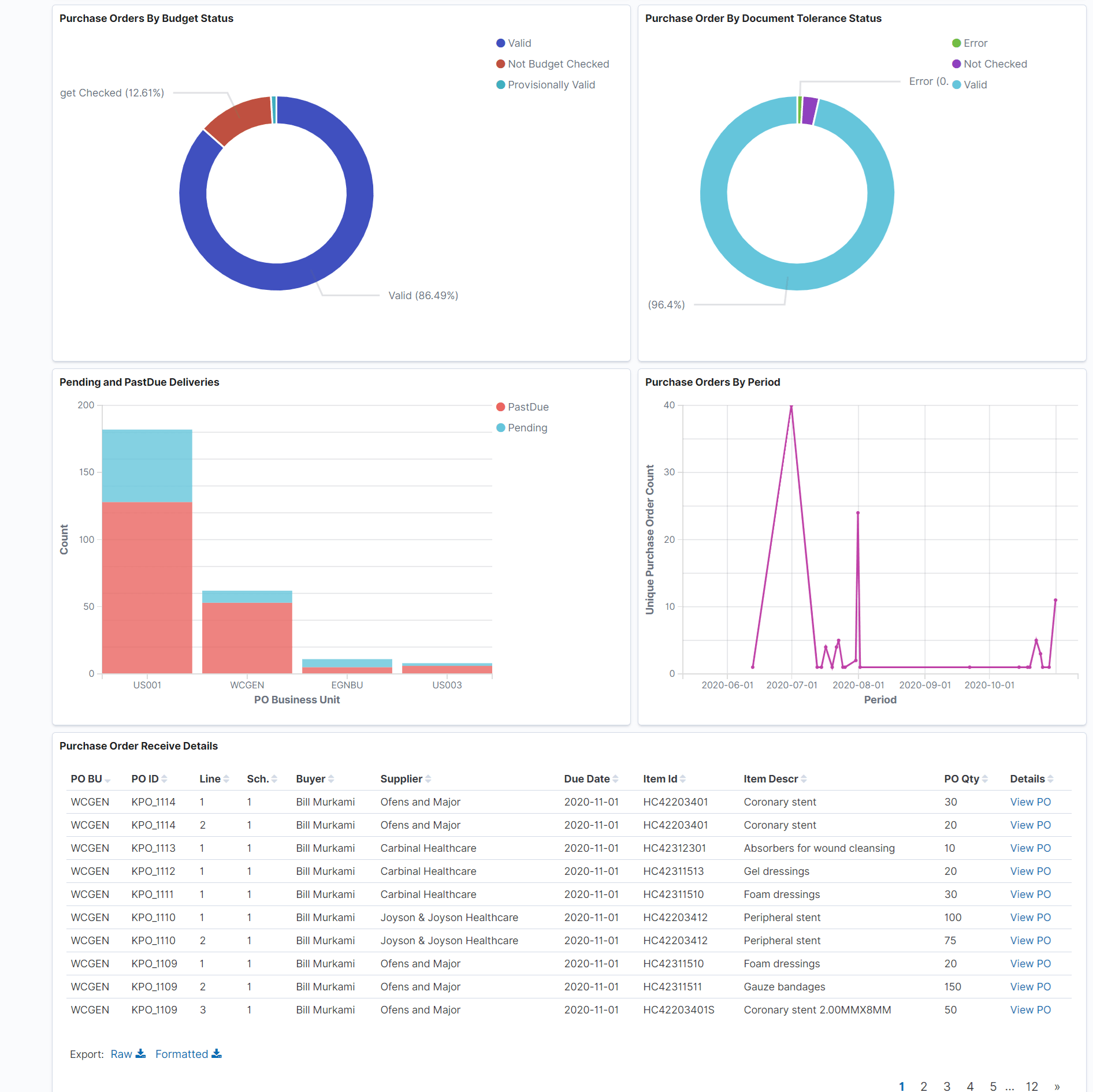1093x1092 pixels.
Task: Open View PO for Gauze bandages row
Action: tap(1030, 987)
